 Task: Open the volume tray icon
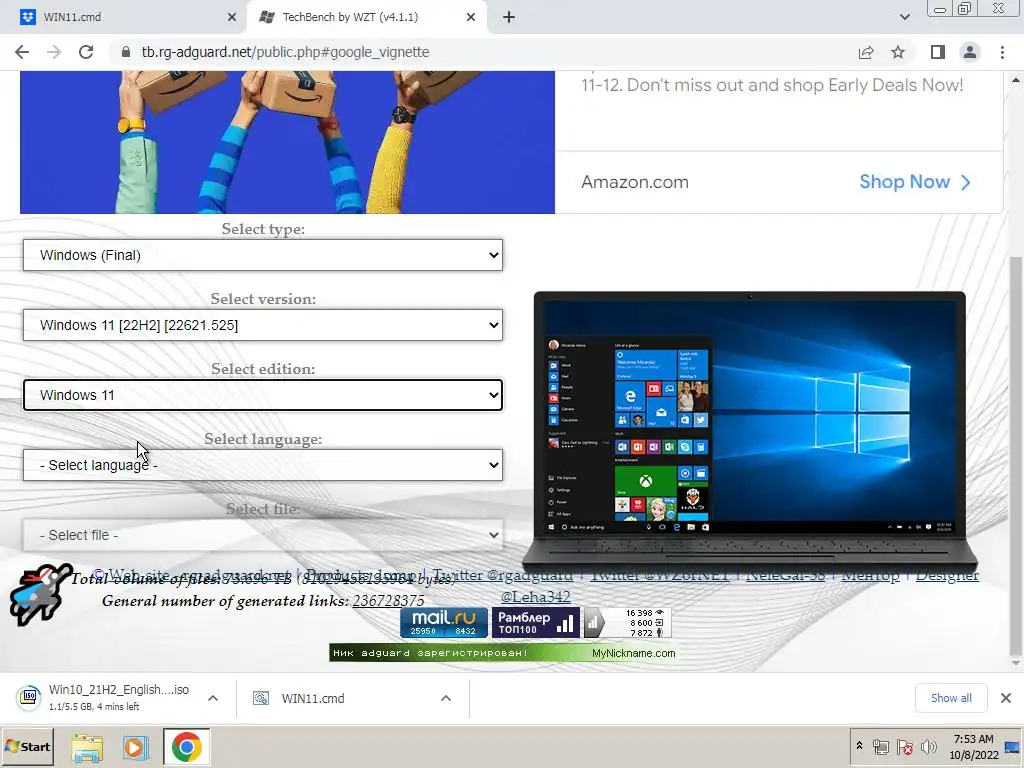click(x=928, y=746)
